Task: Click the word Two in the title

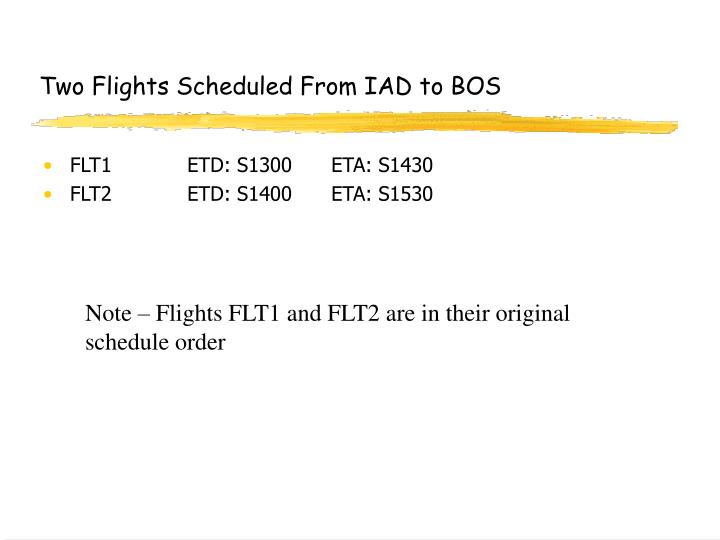Action: (62, 86)
